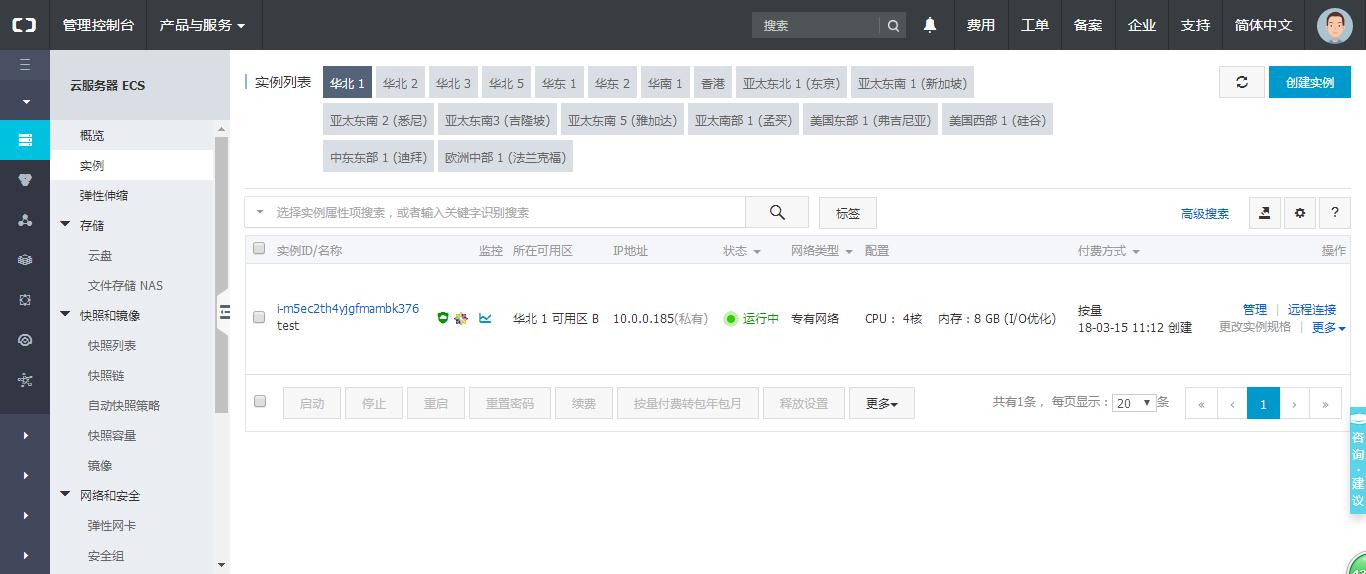Collapse the 存储 sidebar group
Screen dimensions: 1366x574
coord(66,225)
